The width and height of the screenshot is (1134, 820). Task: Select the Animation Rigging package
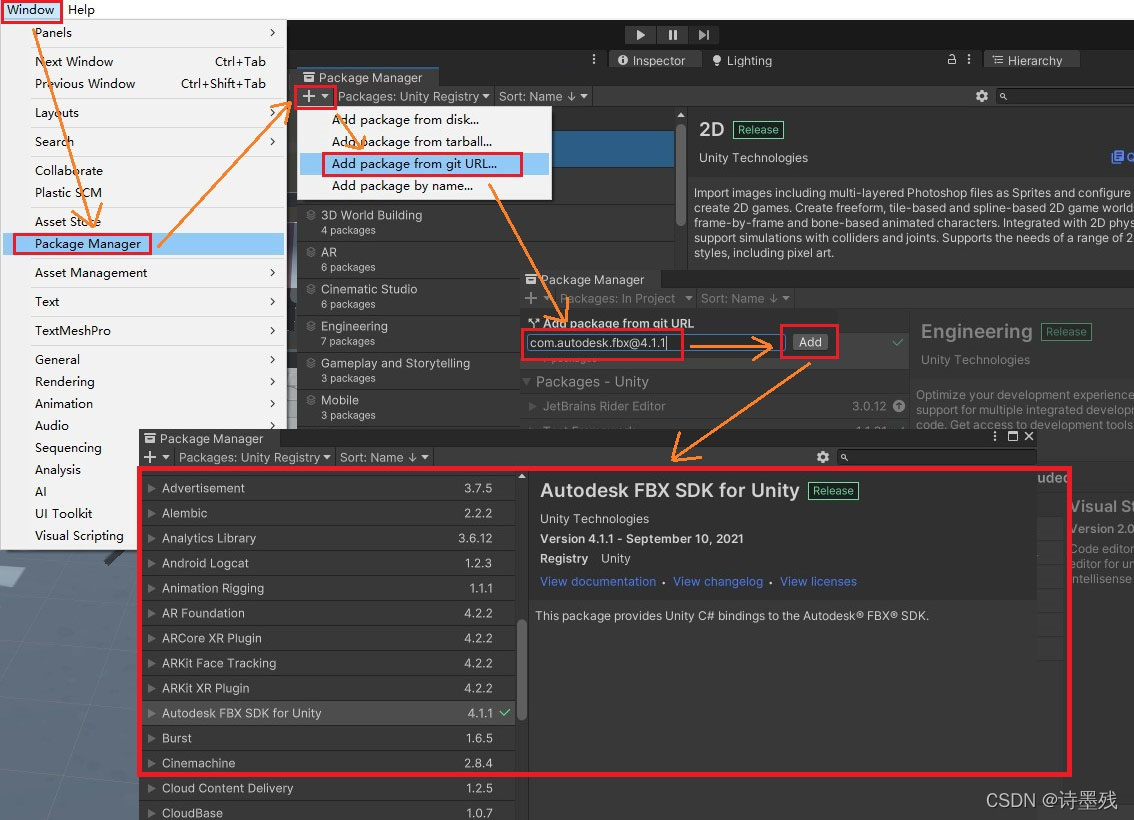coord(328,588)
